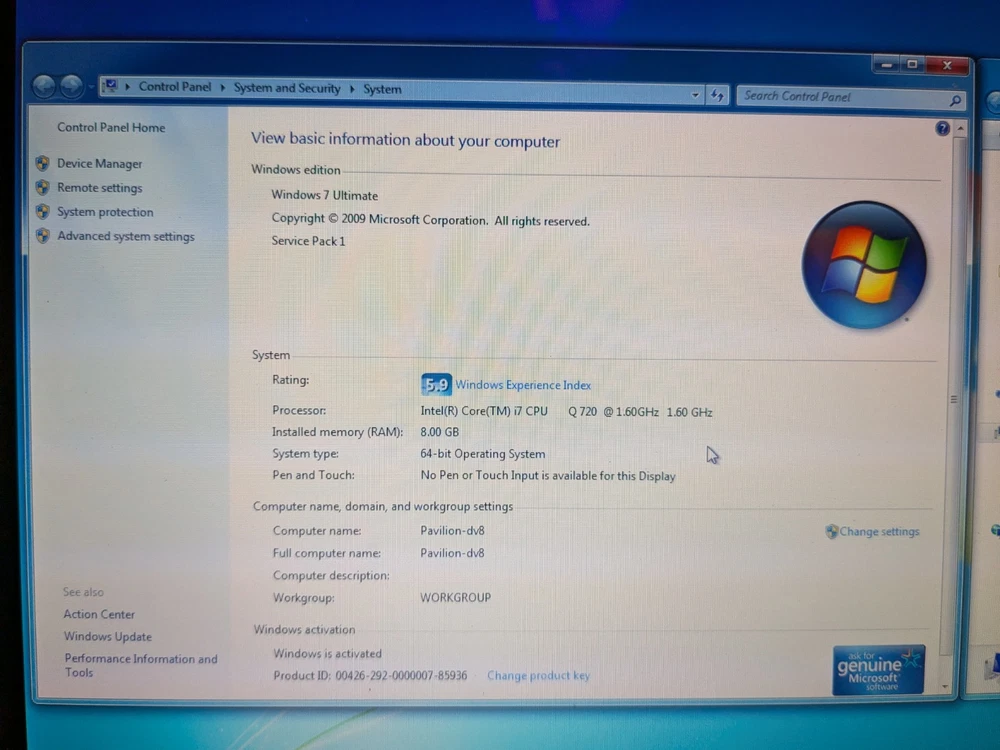This screenshot has width=1000, height=750.
Task: Click the Forward navigation arrow button
Action: [x=71, y=87]
